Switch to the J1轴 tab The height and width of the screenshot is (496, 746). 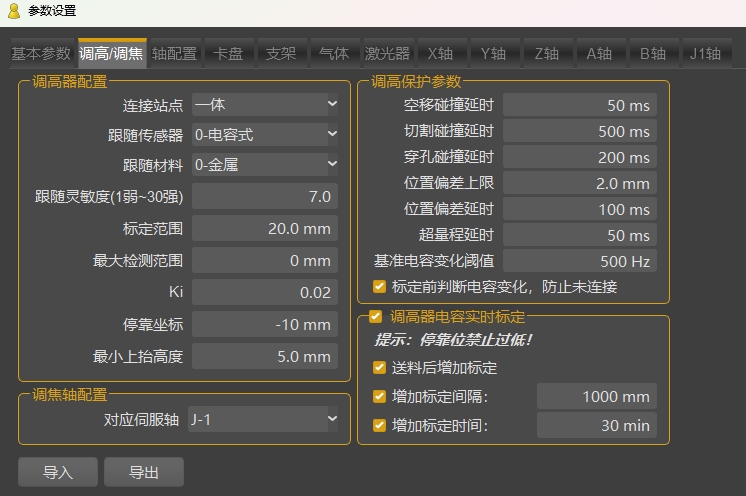706,53
